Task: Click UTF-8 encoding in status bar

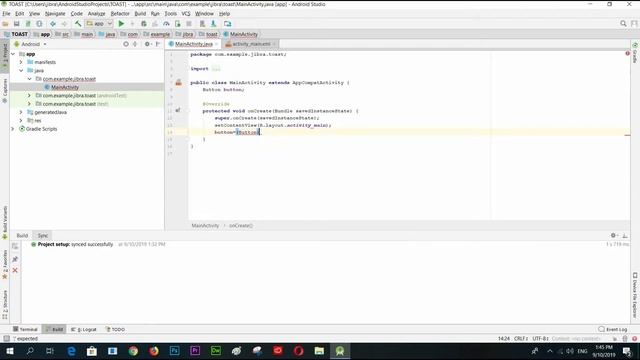Action: [540, 339]
